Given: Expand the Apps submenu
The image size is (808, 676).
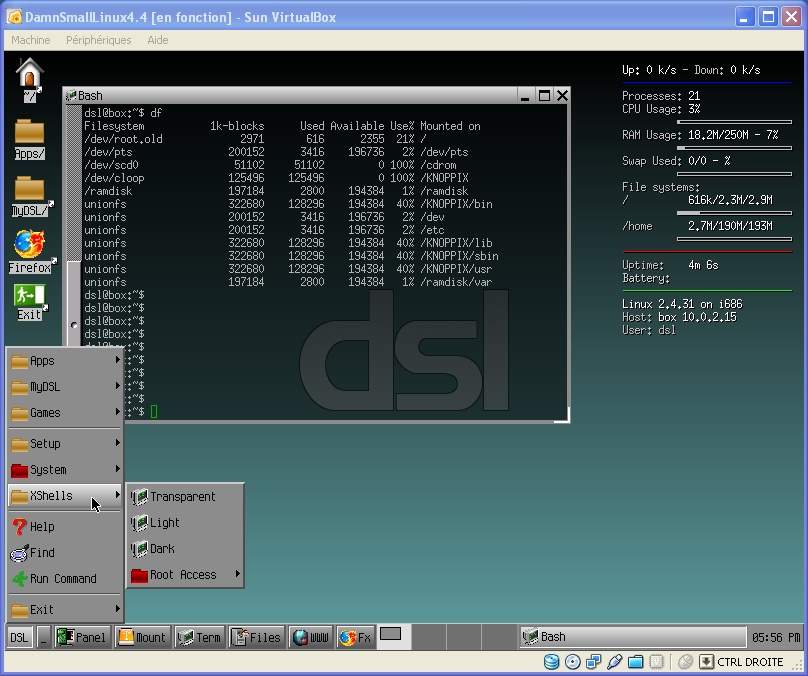Looking at the screenshot, I should click(65, 361).
